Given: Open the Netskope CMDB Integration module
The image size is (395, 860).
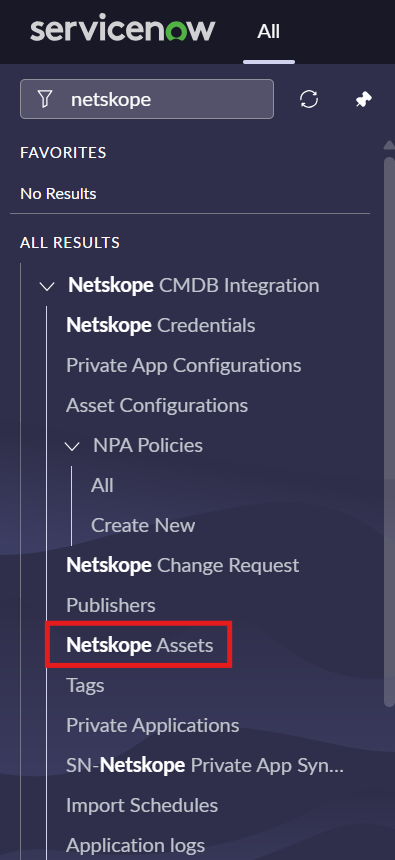Looking at the screenshot, I should [194, 285].
